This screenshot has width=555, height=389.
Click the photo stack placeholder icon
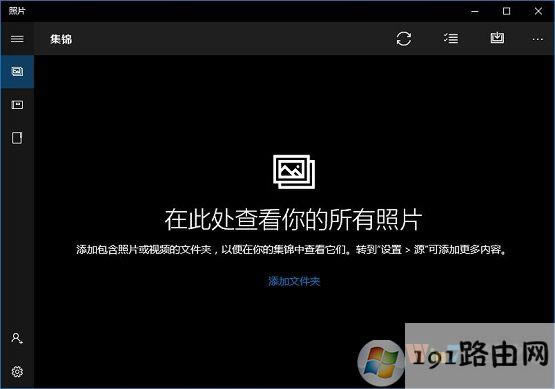(294, 172)
